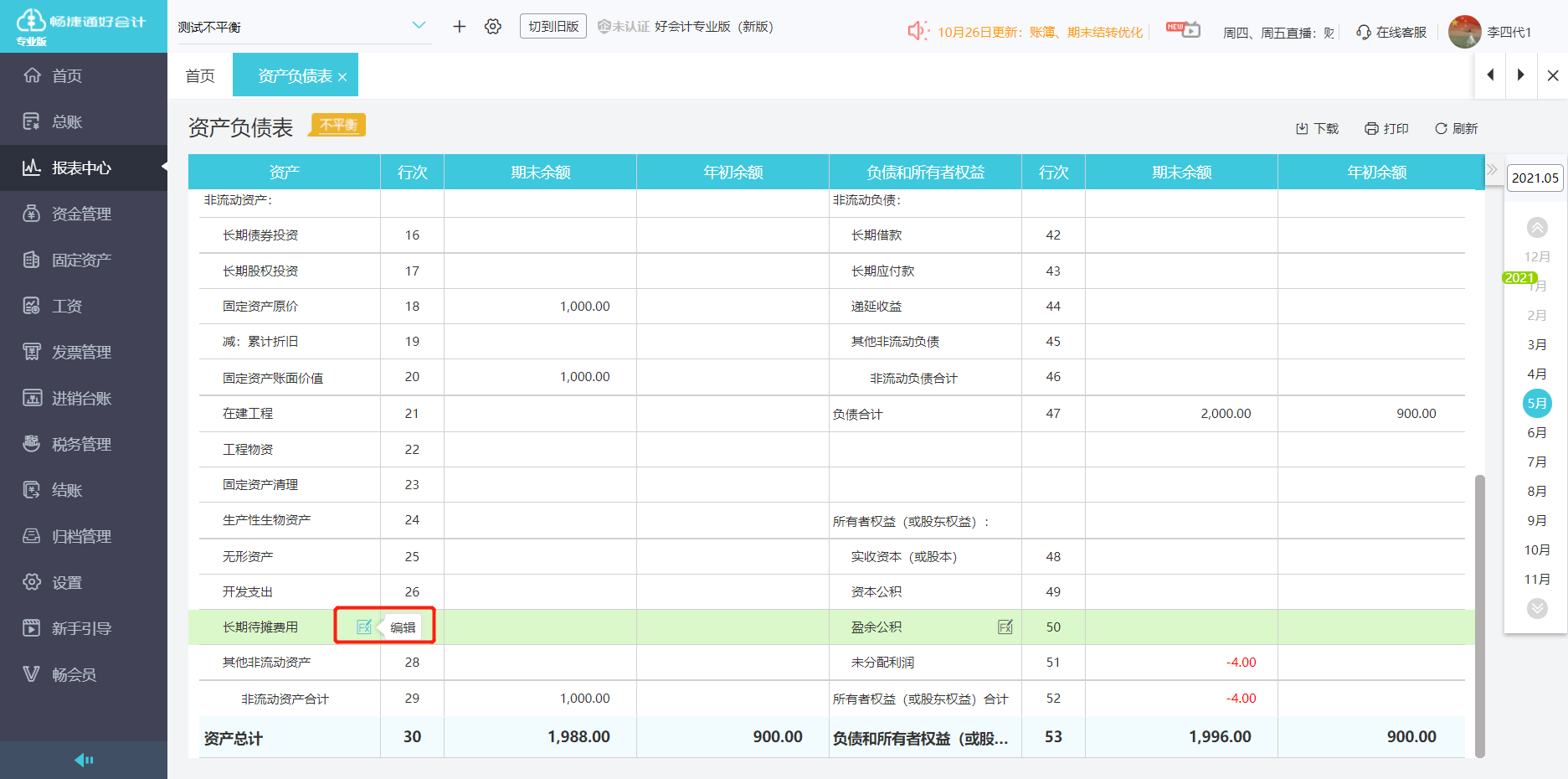Click 切到旧版 button
This screenshot has height=779, width=1568.
[x=553, y=26]
